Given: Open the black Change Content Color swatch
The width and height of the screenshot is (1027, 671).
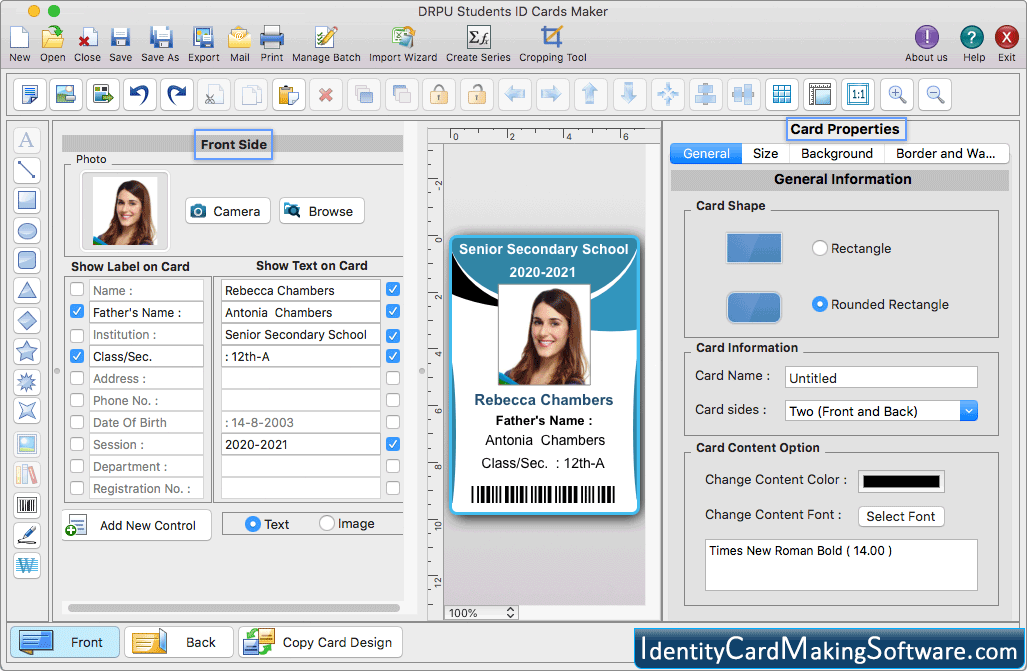Looking at the screenshot, I should 901,481.
